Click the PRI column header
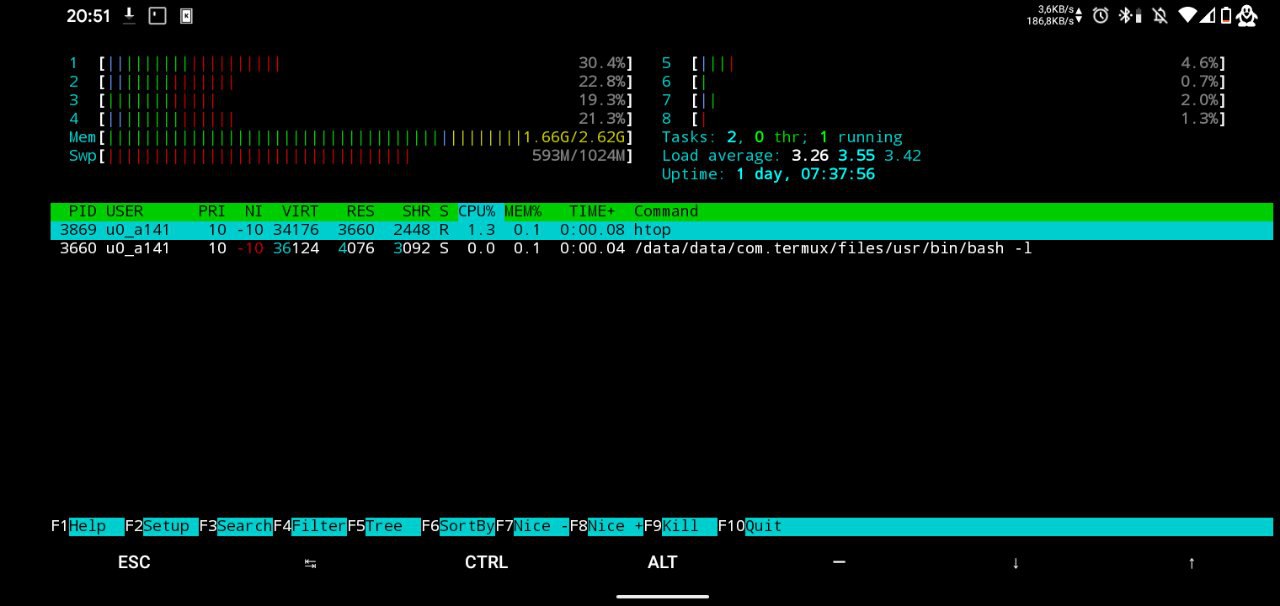 [212, 211]
